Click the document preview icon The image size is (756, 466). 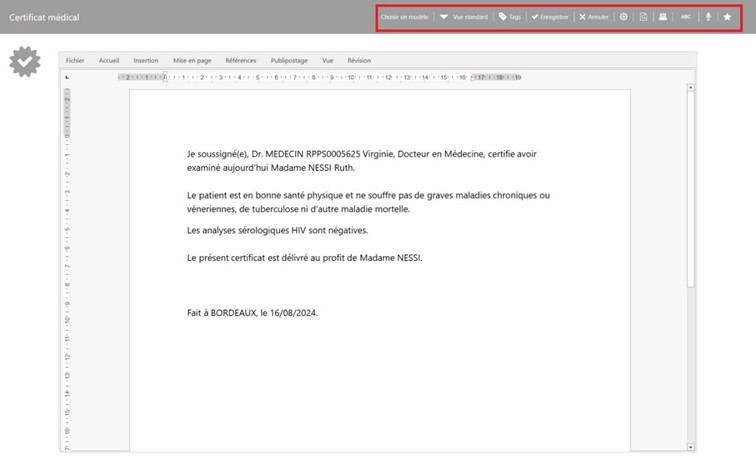click(644, 17)
